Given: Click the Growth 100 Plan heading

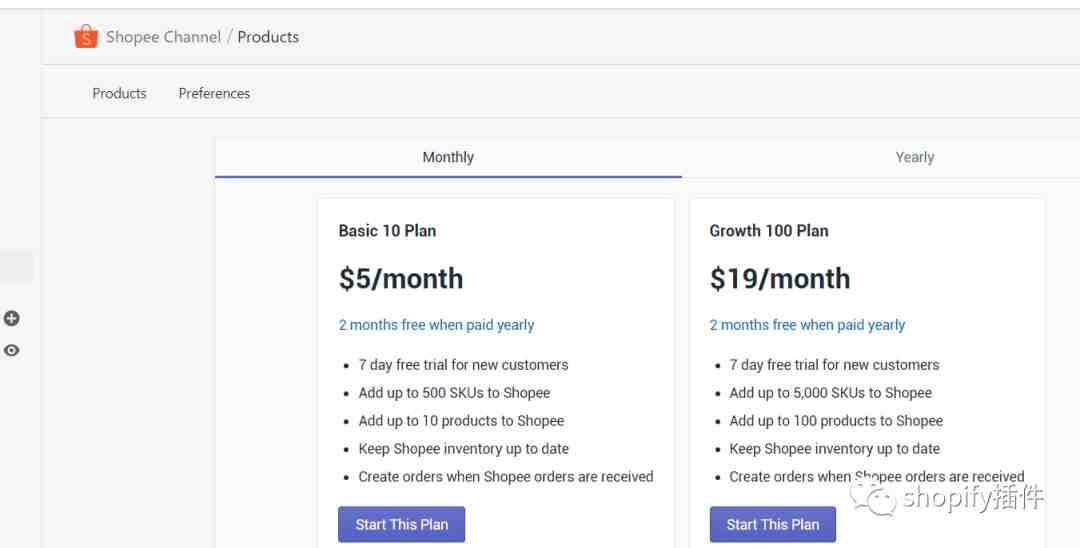Looking at the screenshot, I should pyautogui.click(x=768, y=231).
